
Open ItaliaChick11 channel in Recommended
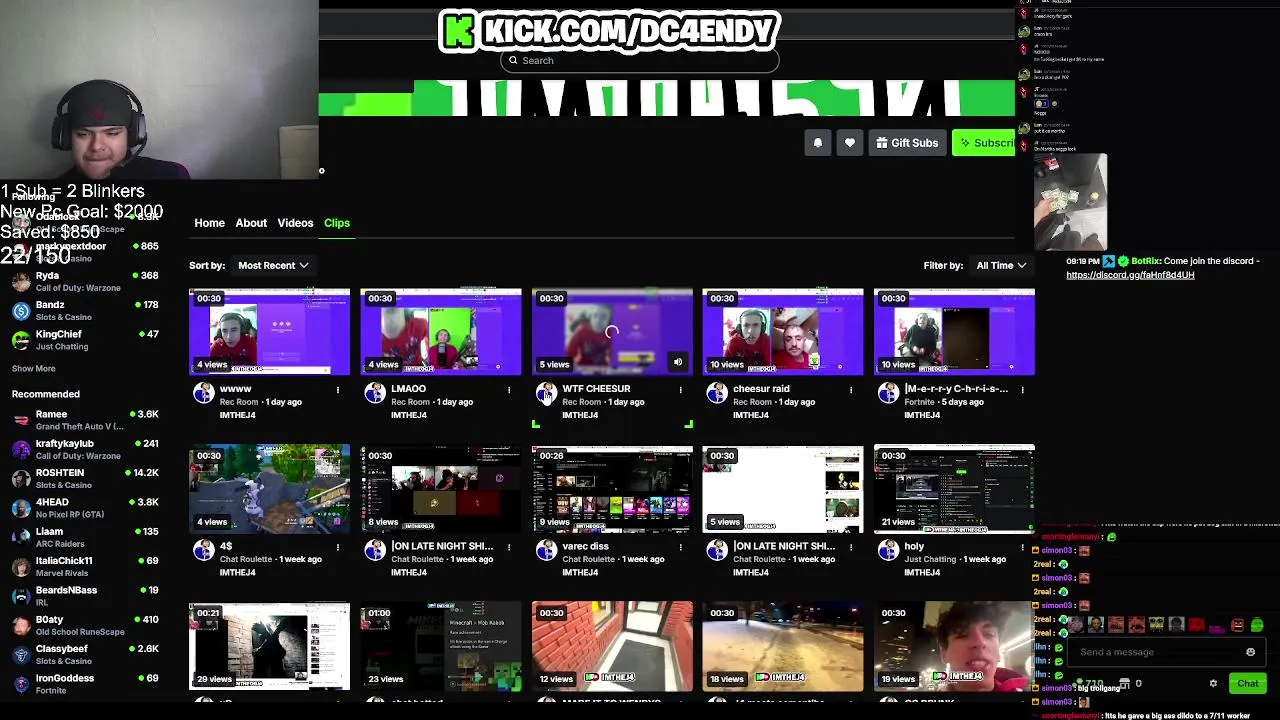(85, 567)
